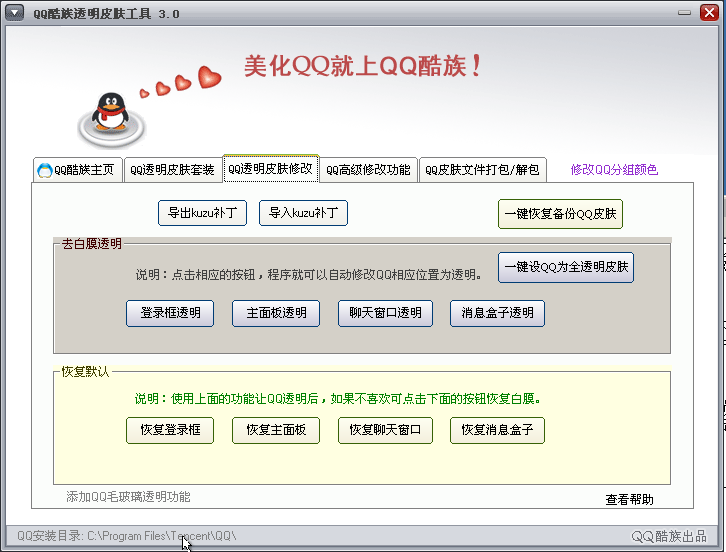Open the 查看帮助 help link
Screen dimensions: 726x552
[629, 500]
